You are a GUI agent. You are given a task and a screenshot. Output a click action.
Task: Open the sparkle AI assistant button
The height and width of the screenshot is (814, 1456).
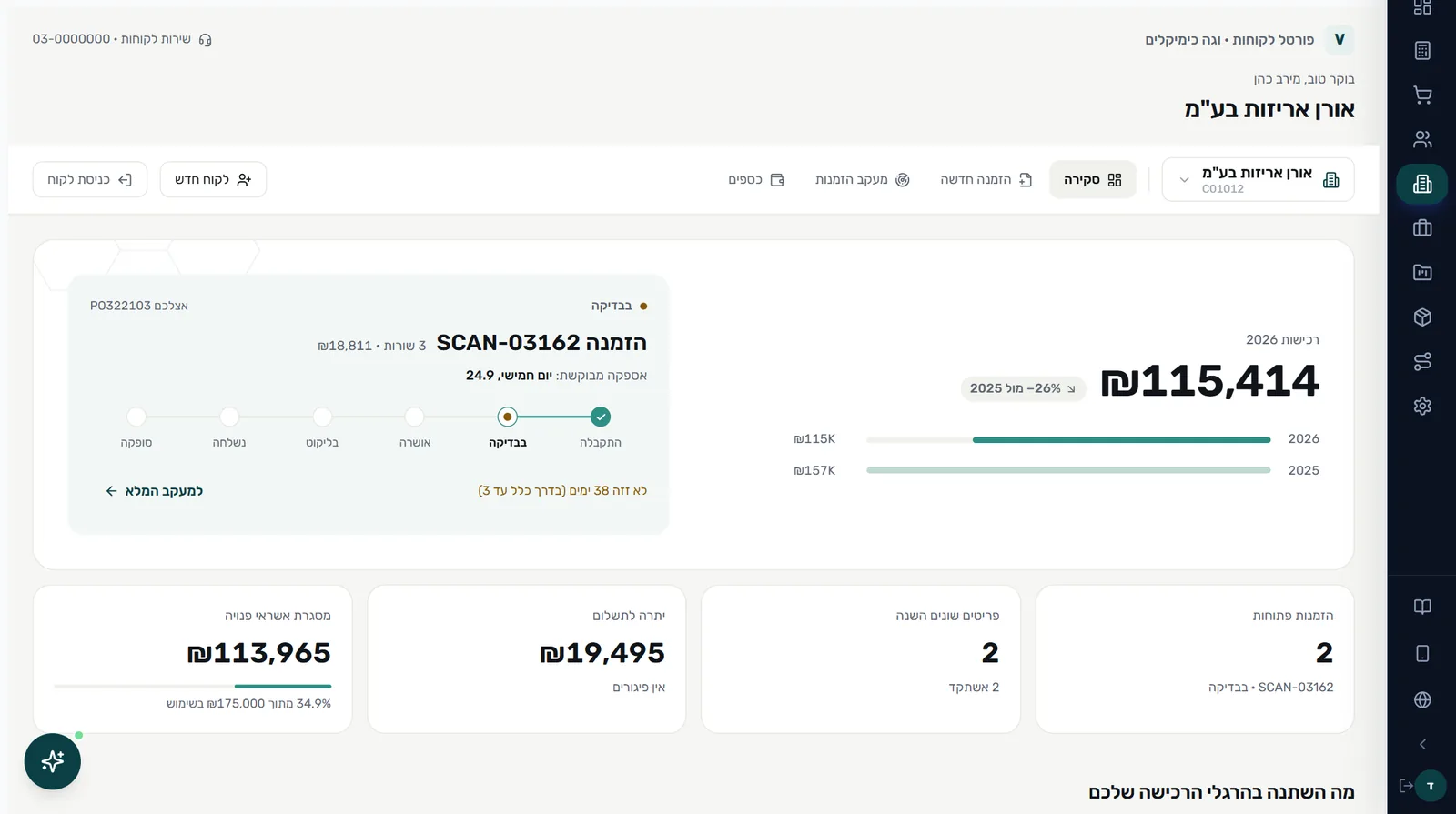(53, 761)
